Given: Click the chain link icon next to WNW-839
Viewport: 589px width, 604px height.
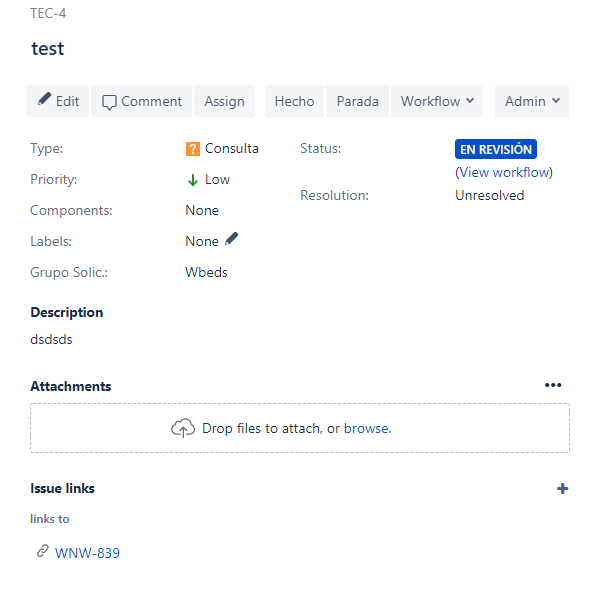Looking at the screenshot, I should [x=43, y=551].
